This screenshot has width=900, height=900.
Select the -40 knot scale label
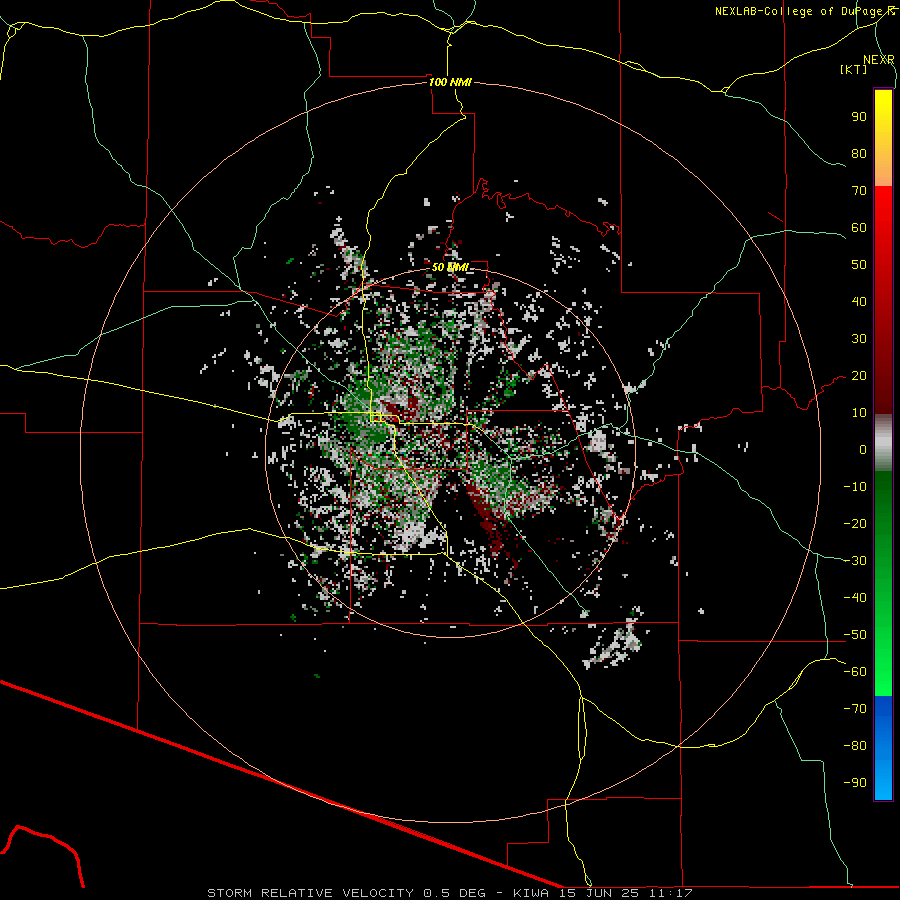(855, 598)
